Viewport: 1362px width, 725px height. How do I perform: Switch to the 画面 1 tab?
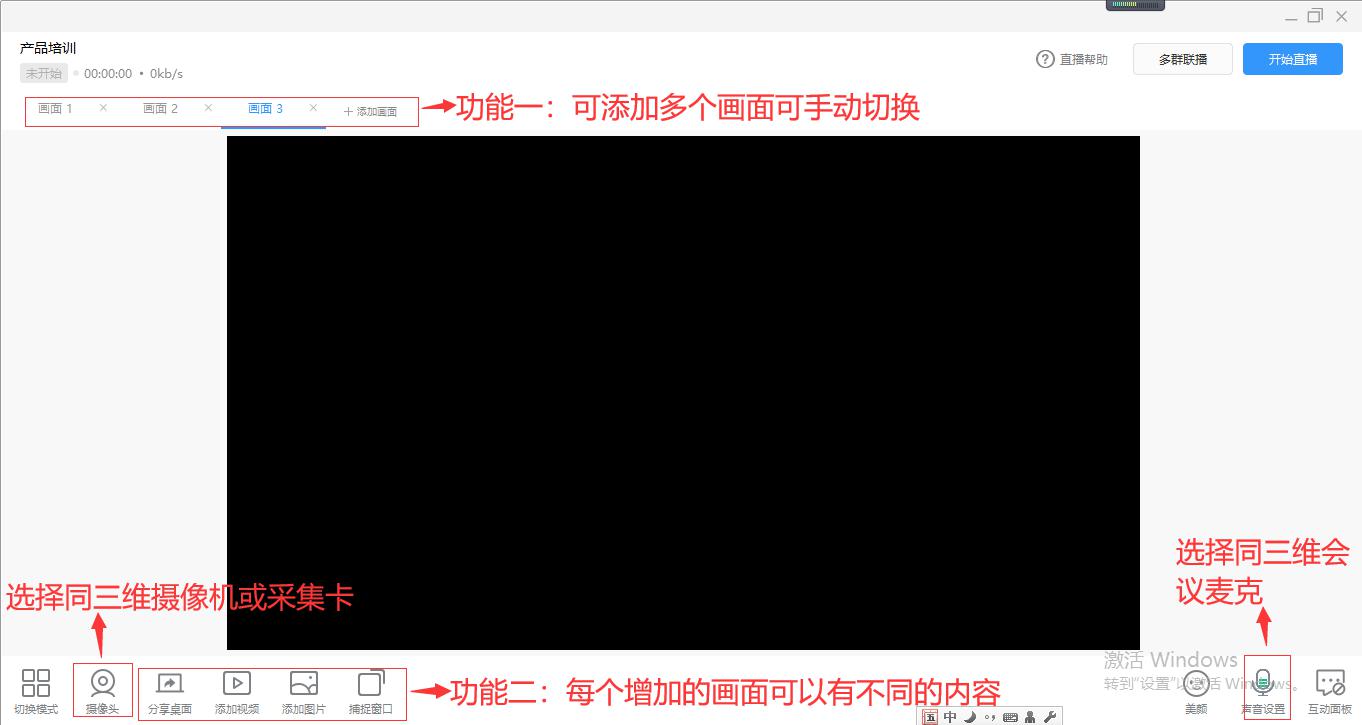pos(55,108)
